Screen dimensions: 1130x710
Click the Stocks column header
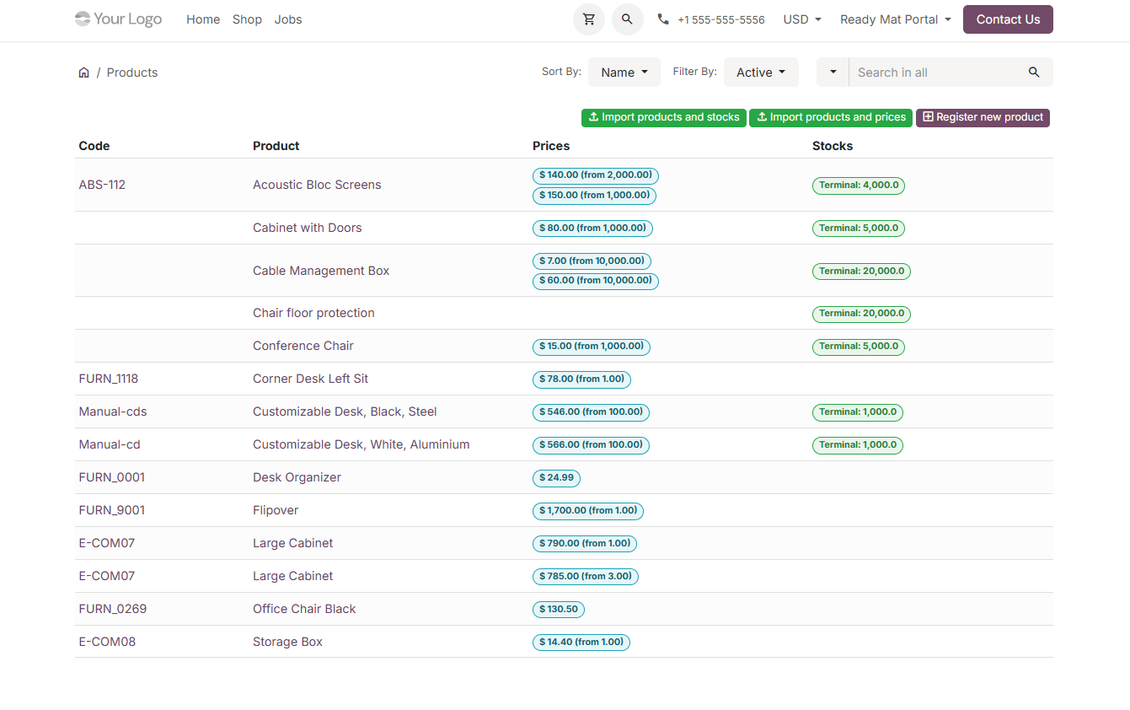coord(832,146)
